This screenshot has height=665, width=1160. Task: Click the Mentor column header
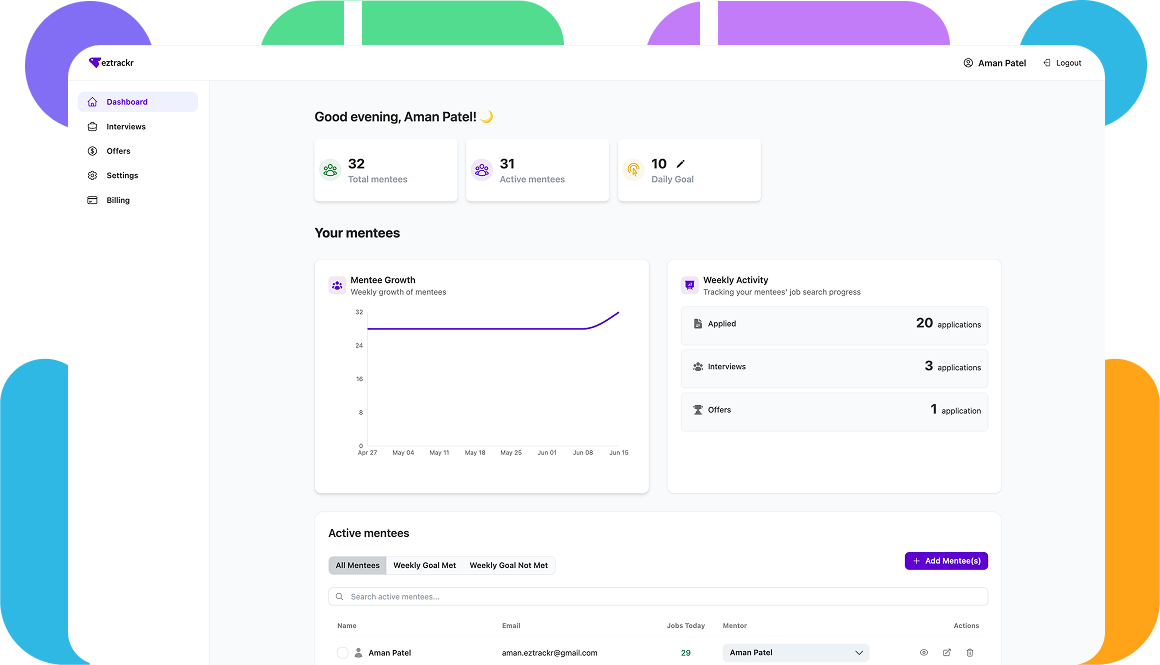coord(735,626)
